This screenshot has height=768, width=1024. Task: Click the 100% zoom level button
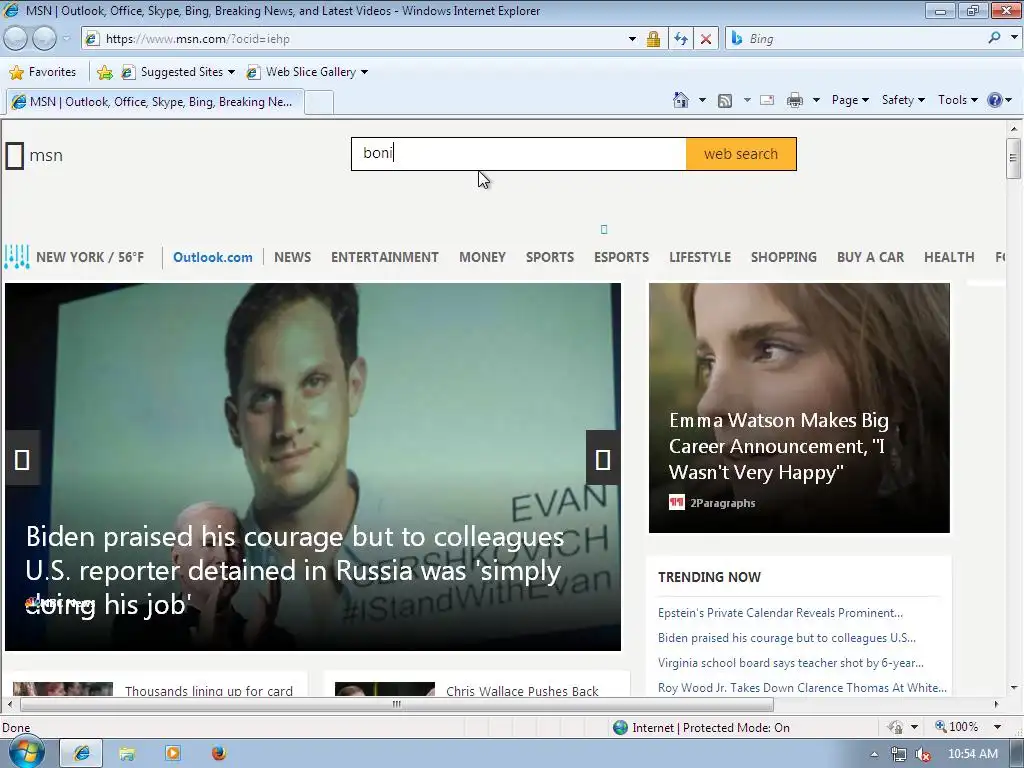click(957, 727)
